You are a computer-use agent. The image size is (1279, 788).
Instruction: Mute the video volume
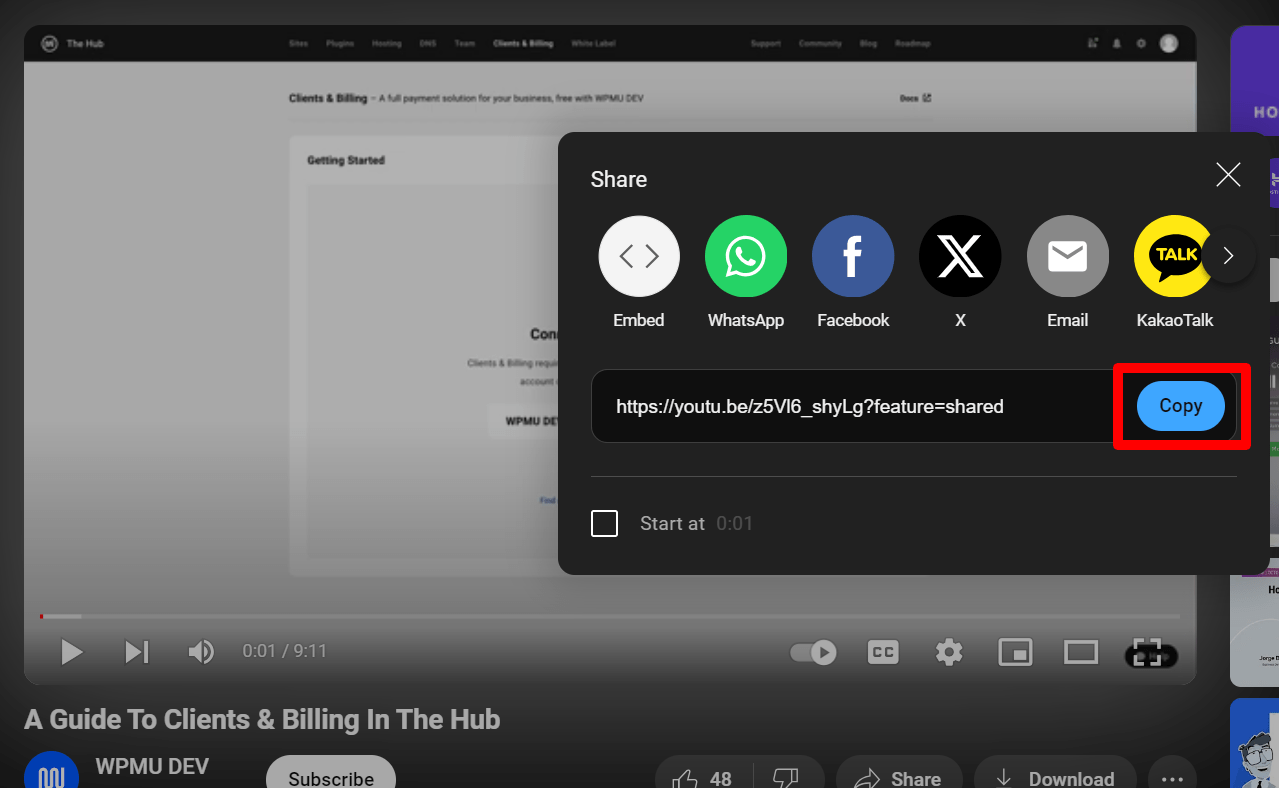coord(200,651)
